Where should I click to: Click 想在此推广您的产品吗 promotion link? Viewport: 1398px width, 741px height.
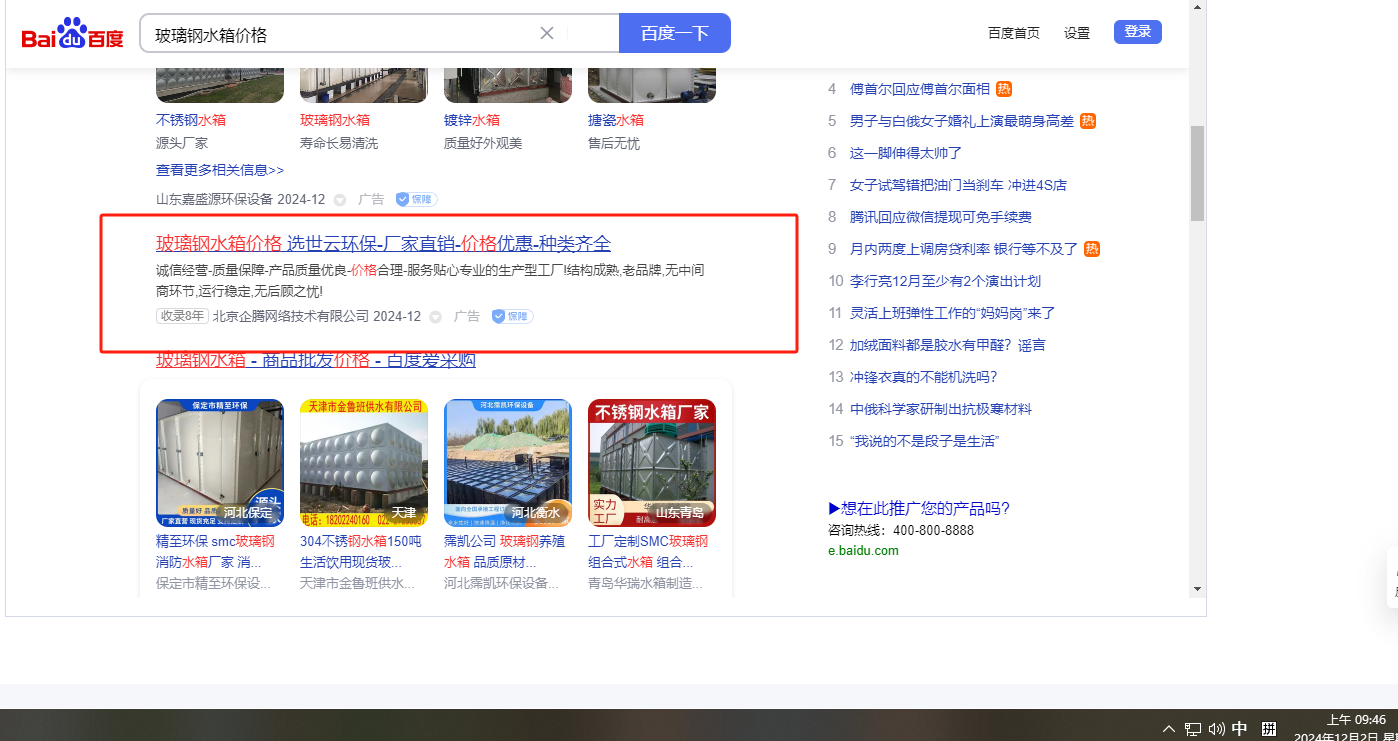[919, 508]
